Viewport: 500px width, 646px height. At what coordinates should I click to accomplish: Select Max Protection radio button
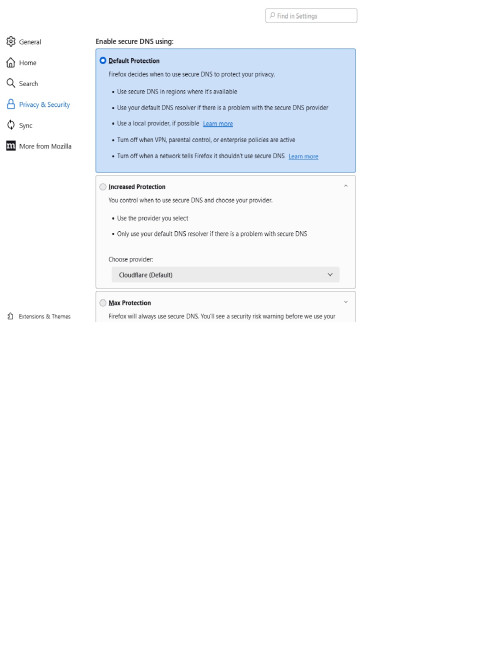point(103,303)
